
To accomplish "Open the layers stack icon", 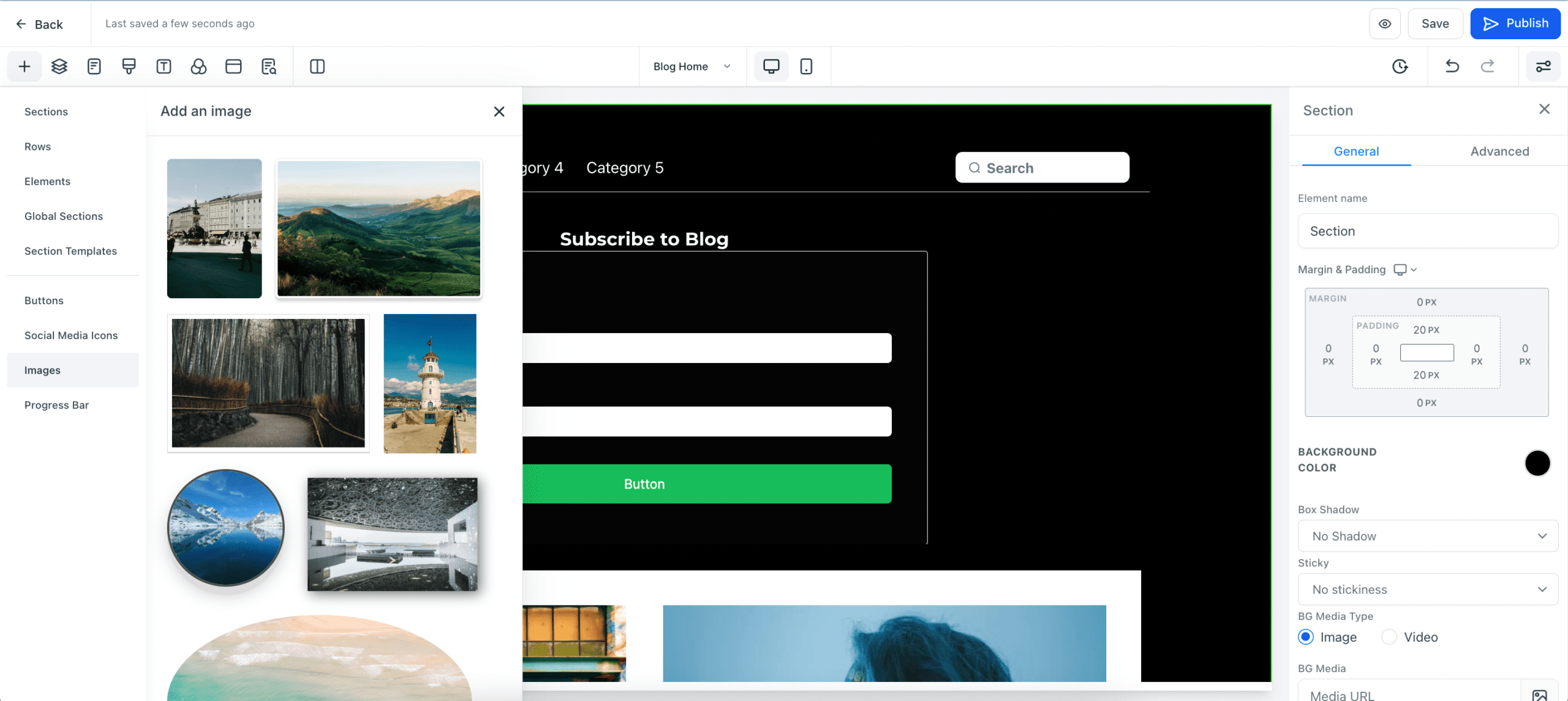I will 59,66.
